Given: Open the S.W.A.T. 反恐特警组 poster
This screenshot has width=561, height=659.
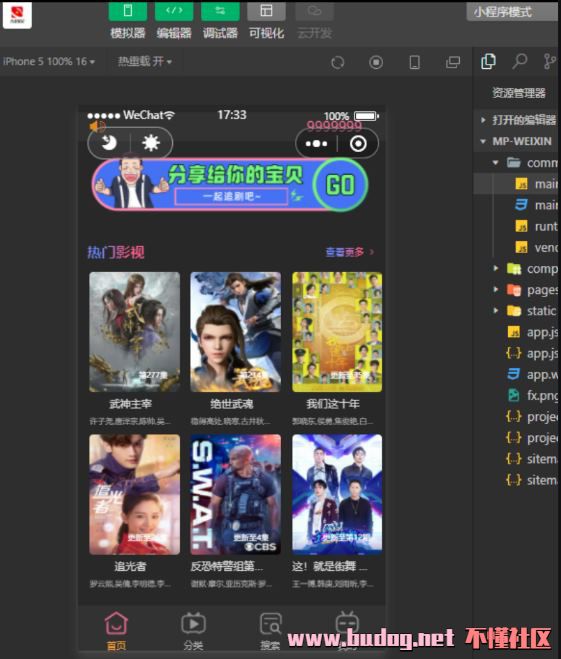Looking at the screenshot, I should click(235, 494).
